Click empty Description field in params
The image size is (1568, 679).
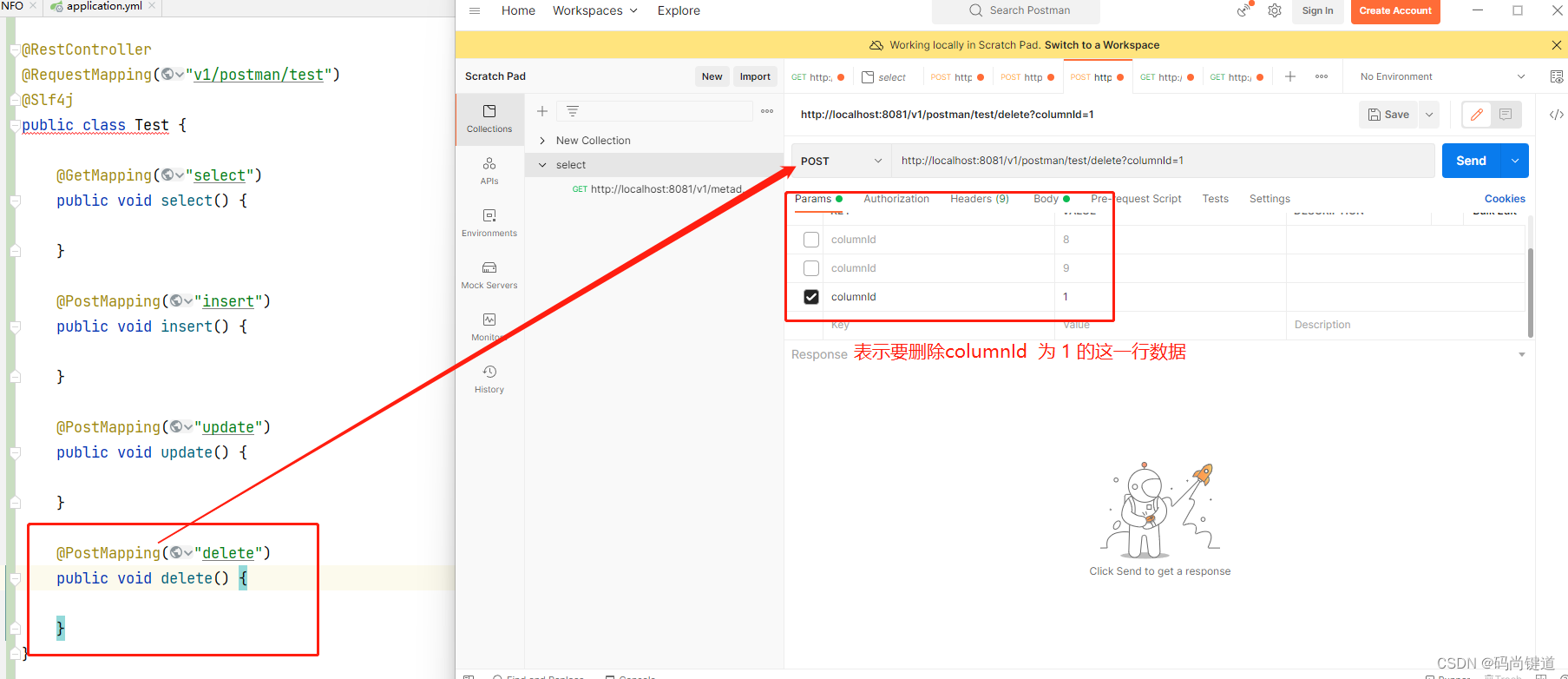coord(1404,325)
